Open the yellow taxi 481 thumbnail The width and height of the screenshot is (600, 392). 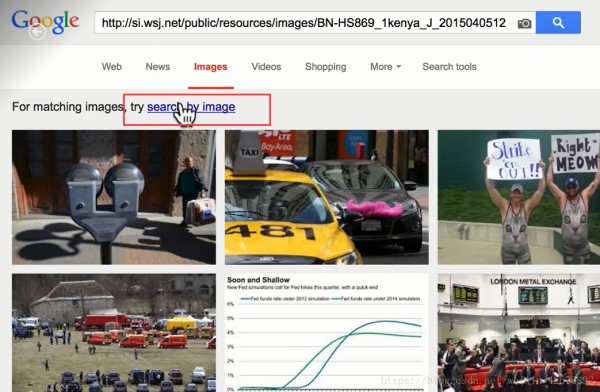point(326,197)
